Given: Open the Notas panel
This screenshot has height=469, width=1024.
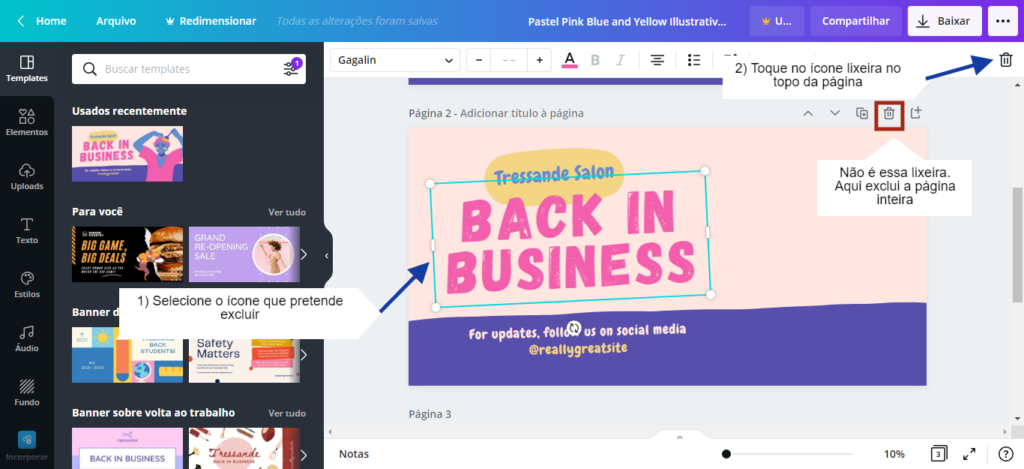Looking at the screenshot, I should [x=354, y=454].
